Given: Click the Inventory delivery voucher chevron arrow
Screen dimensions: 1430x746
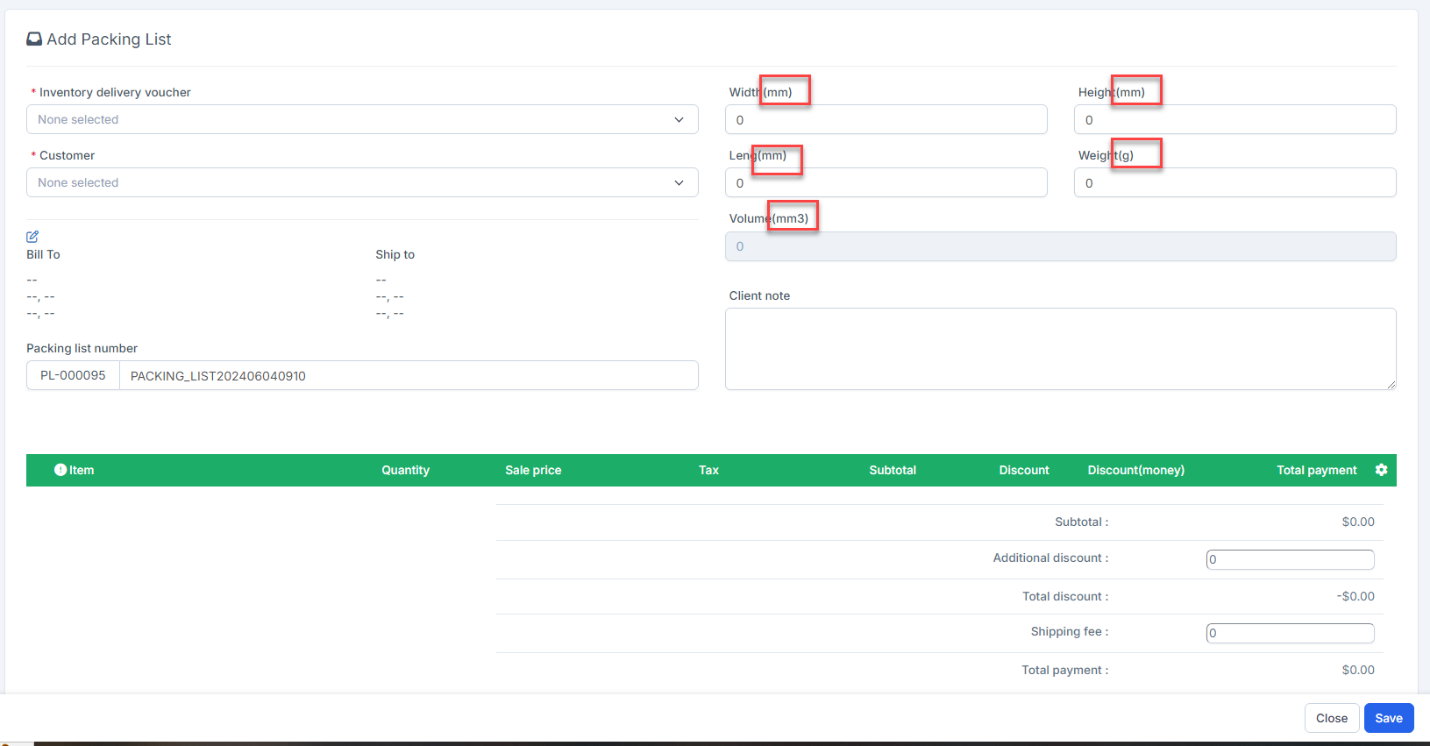Looking at the screenshot, I should [x=680, y=119].
